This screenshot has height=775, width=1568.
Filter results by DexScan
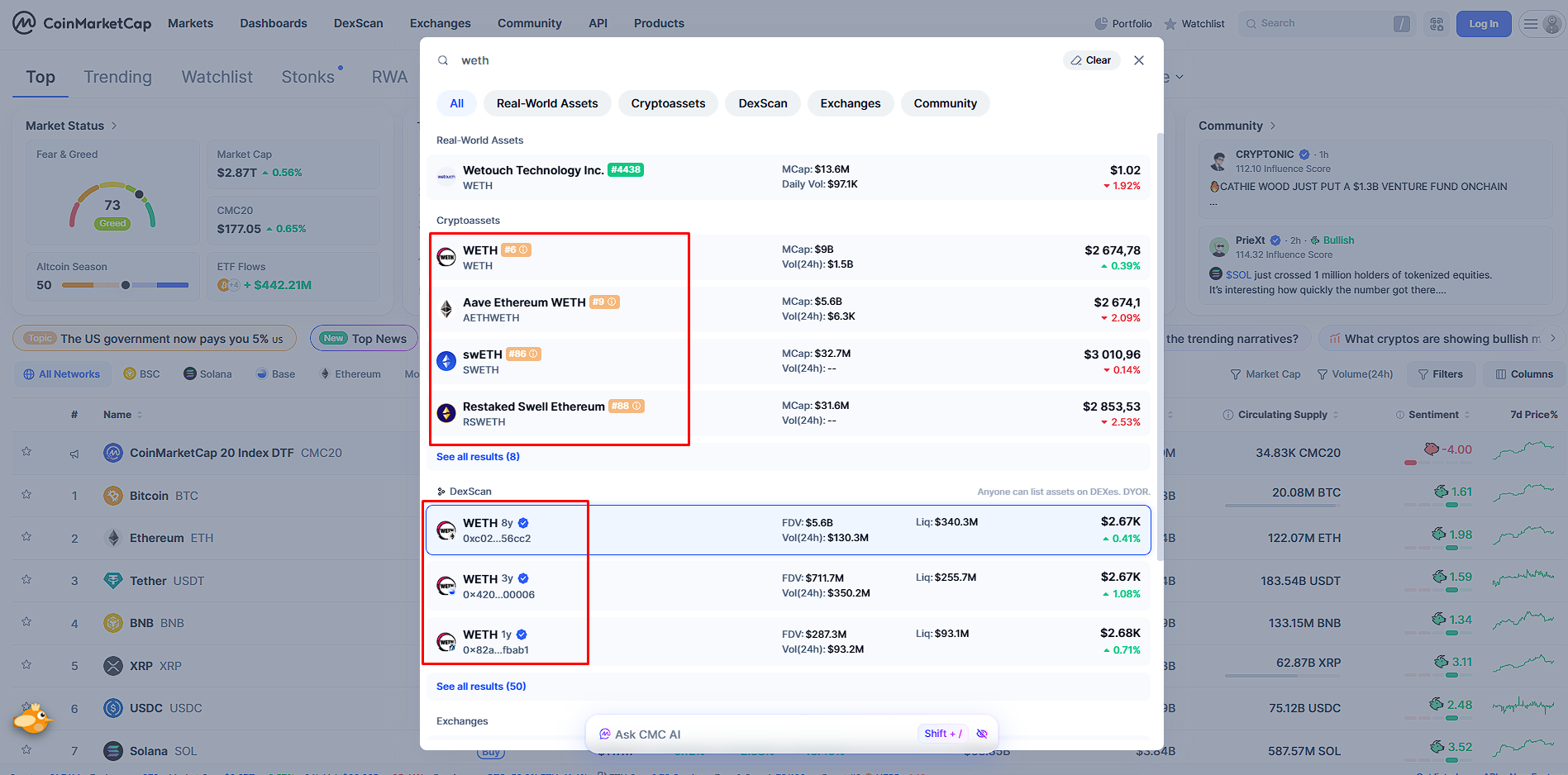(763, 103)
